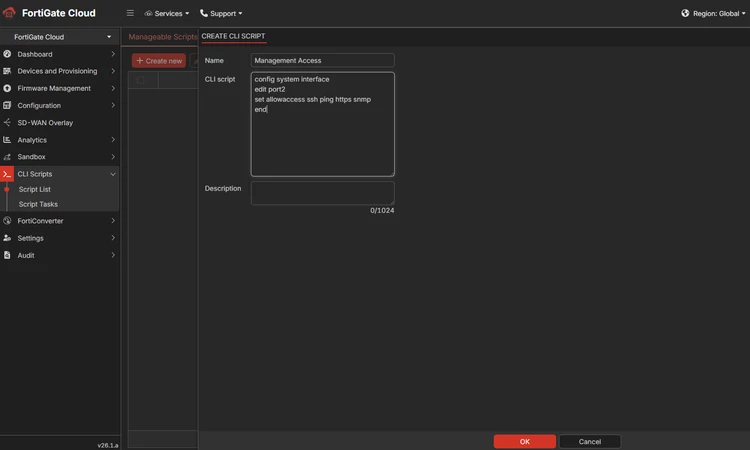
Task: Open the Analytics menu item text
Action: point(32,140)
